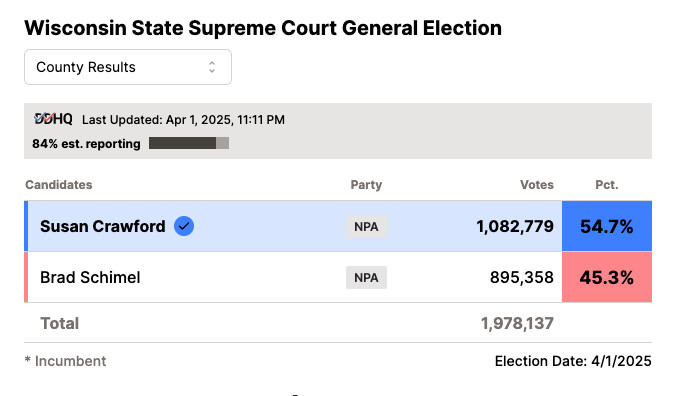Click the up-down chevron icon in County Results selector
Screen dimensions: 683x396
tap(212, 67)
